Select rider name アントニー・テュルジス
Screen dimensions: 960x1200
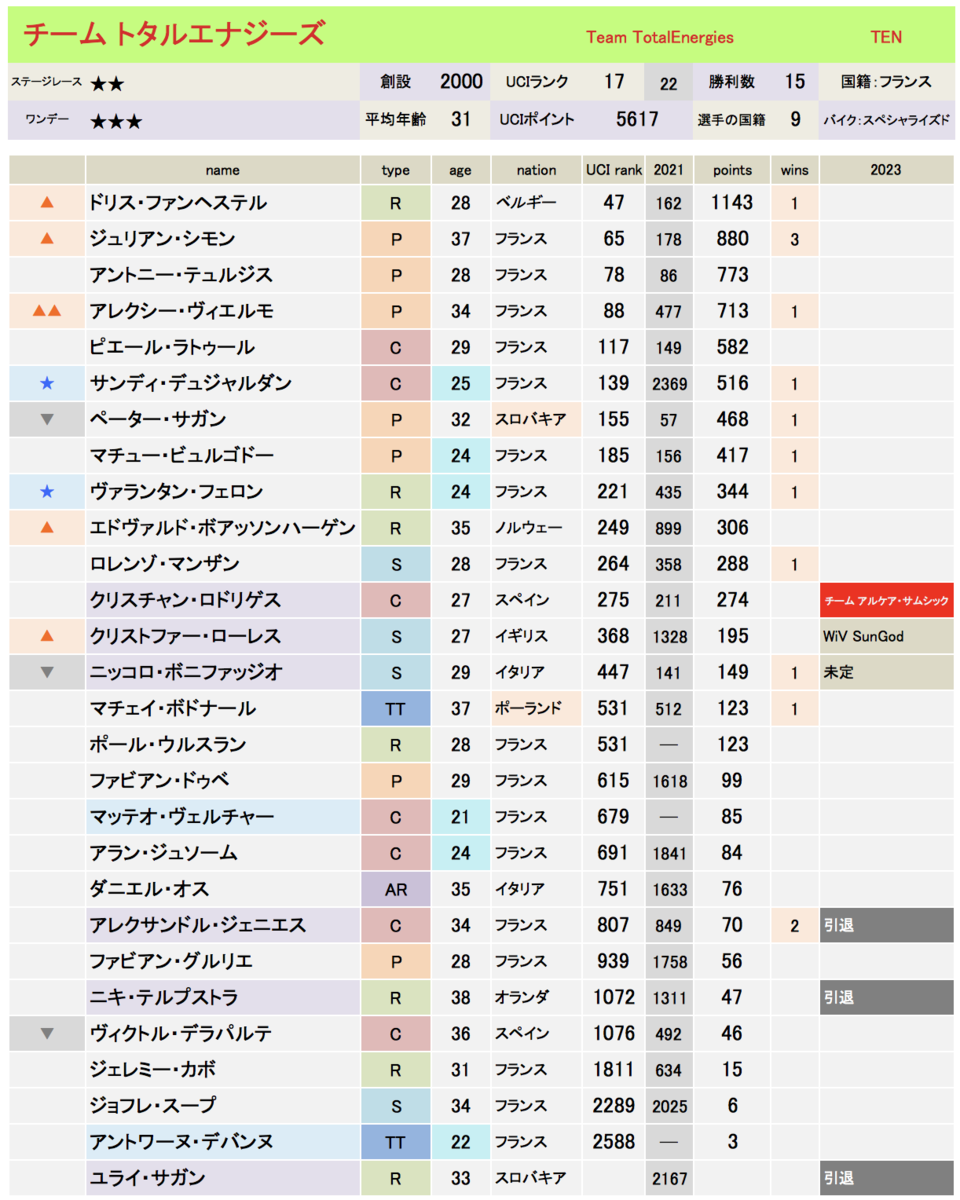click(181, 275)
